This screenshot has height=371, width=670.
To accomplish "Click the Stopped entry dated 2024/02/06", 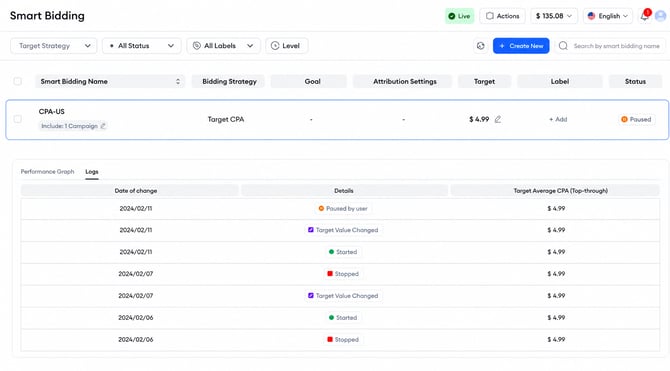I will (x=343, y=340).
